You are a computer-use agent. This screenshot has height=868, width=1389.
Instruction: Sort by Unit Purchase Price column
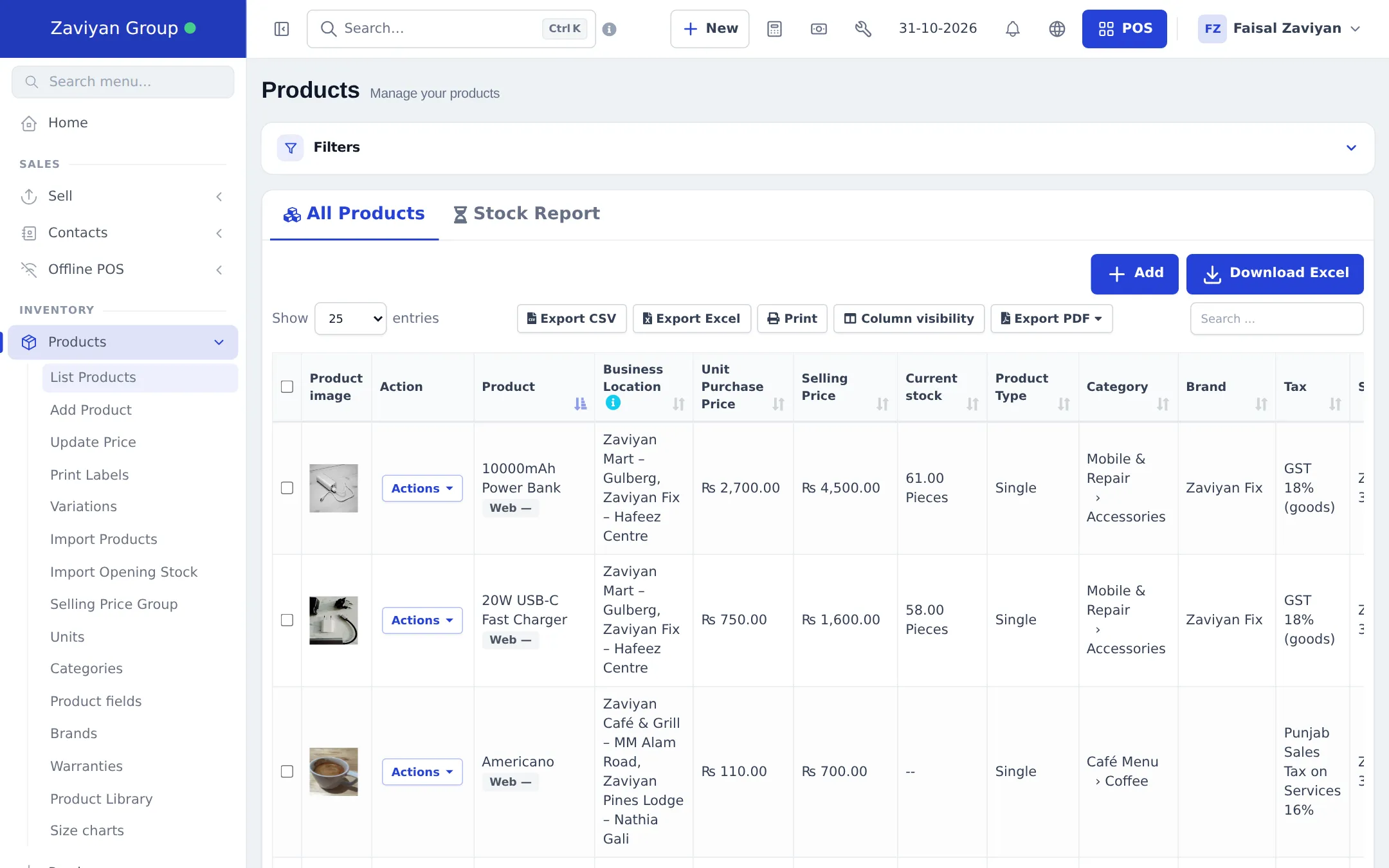click(778, 404)
